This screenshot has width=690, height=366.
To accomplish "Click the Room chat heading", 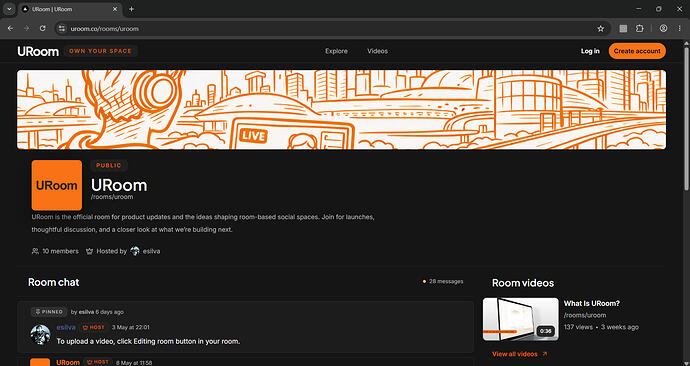I will (54, 282).
